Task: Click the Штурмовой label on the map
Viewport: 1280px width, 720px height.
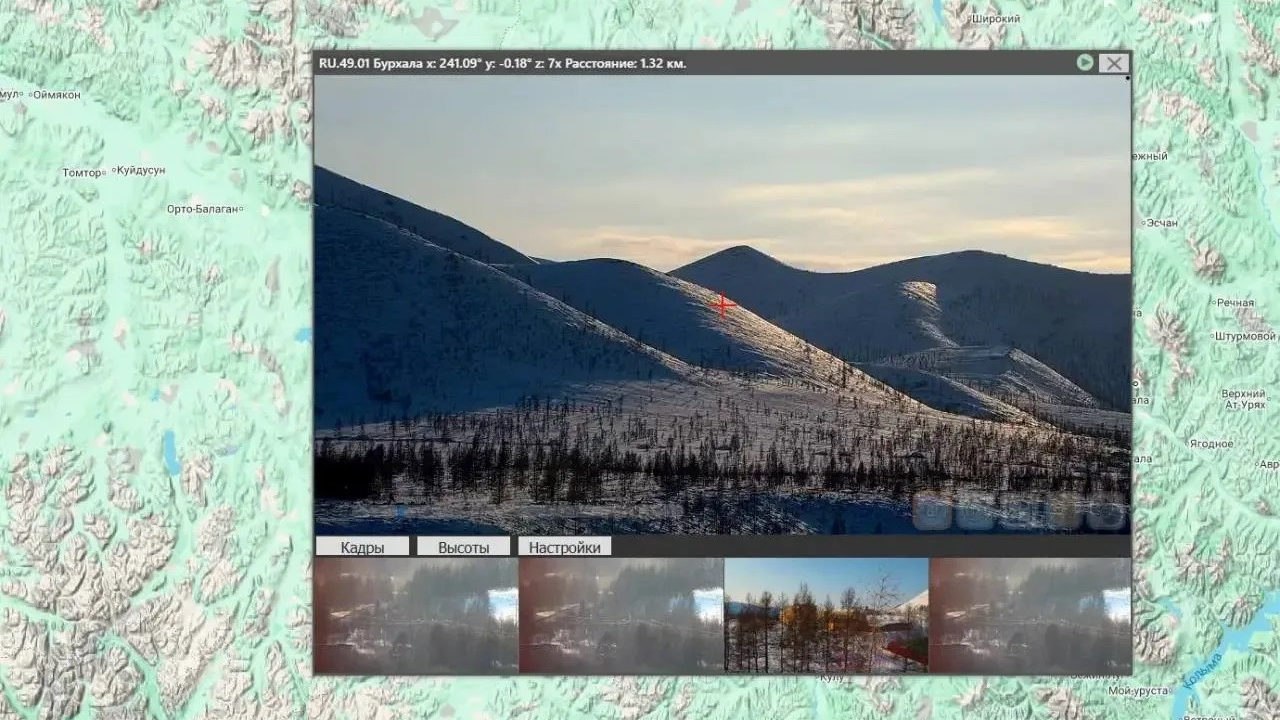Action: point(1245,336)
